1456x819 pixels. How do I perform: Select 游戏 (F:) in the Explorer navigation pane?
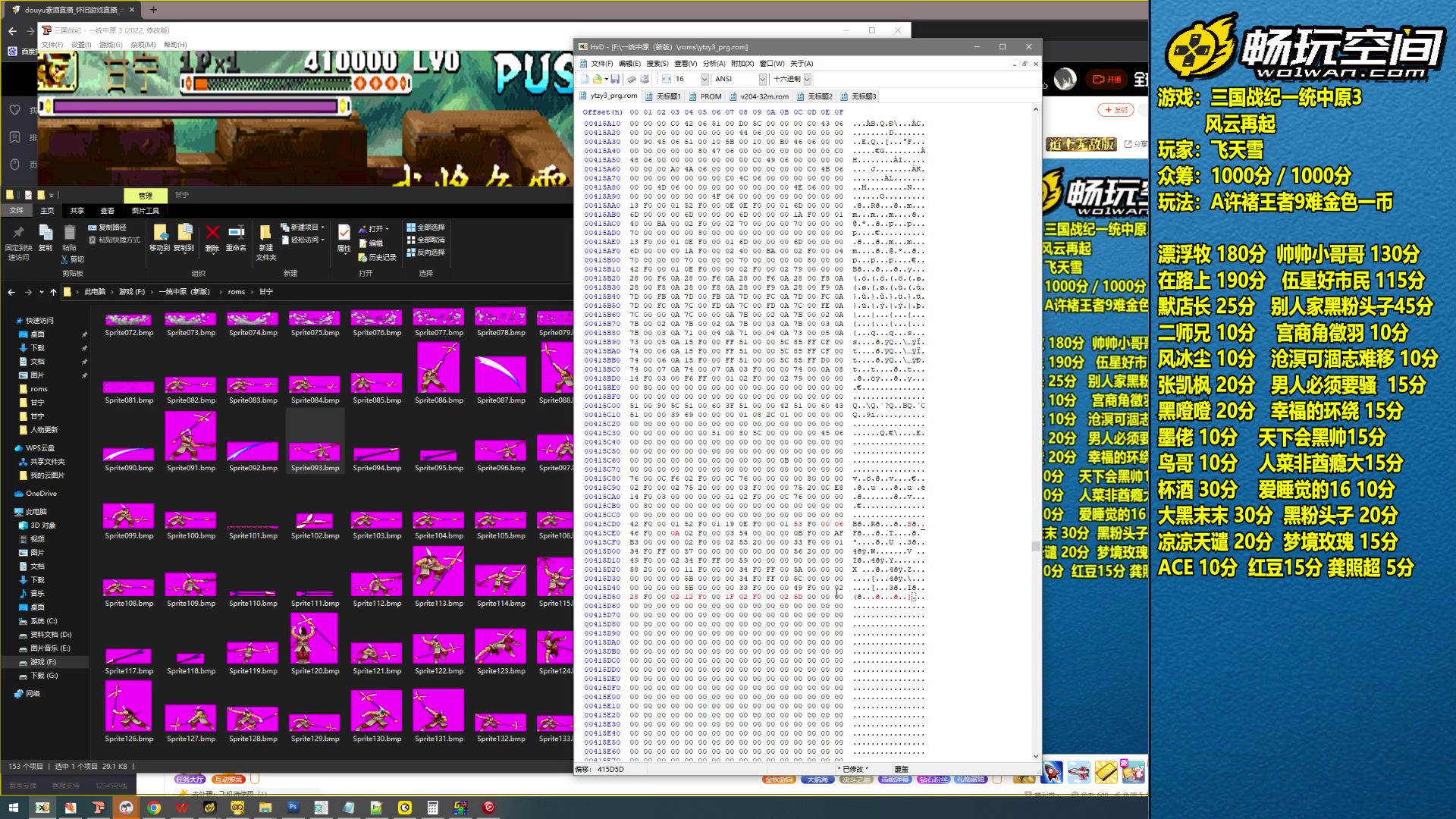(x=43, y=662)
